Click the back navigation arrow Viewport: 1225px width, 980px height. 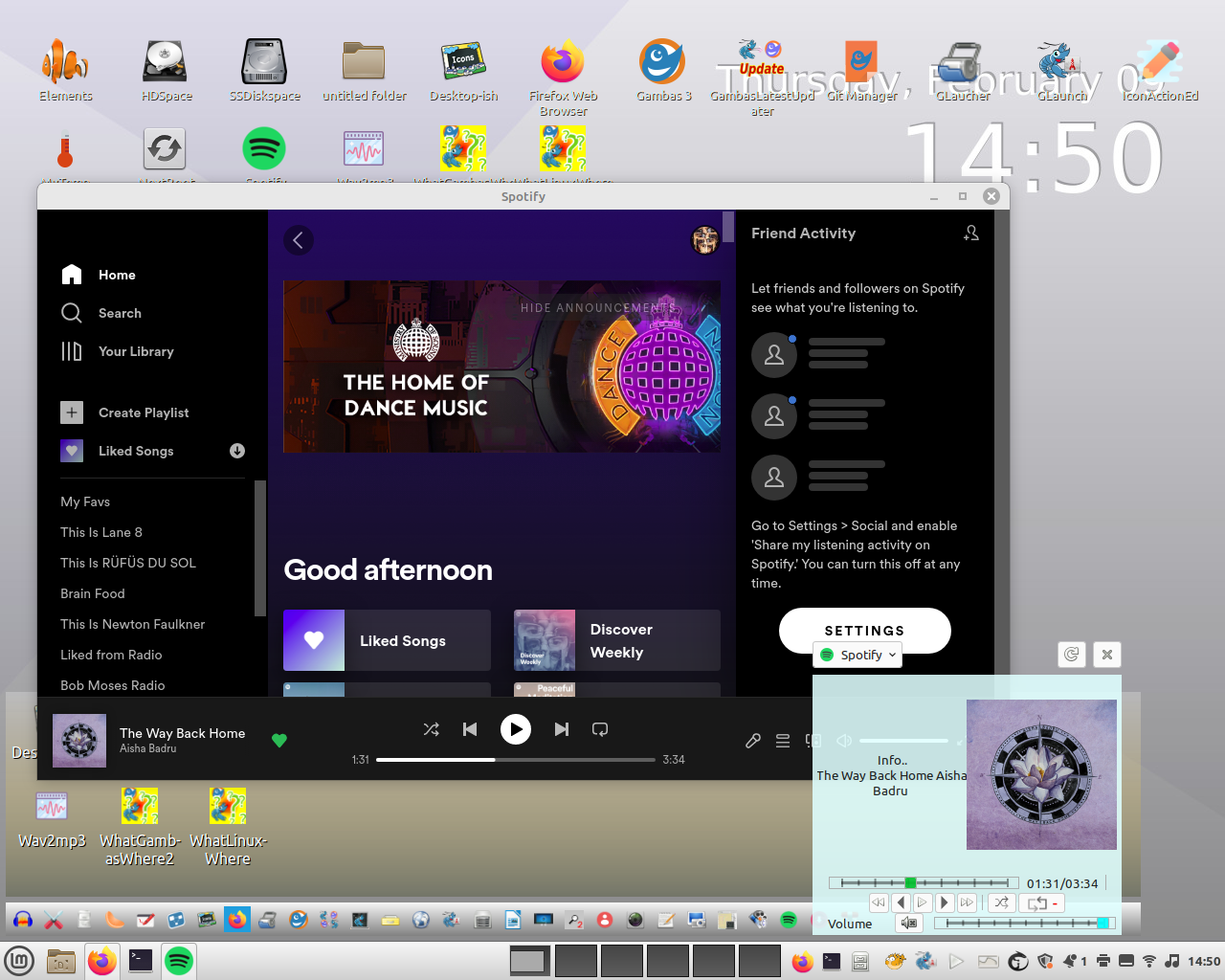299,240
